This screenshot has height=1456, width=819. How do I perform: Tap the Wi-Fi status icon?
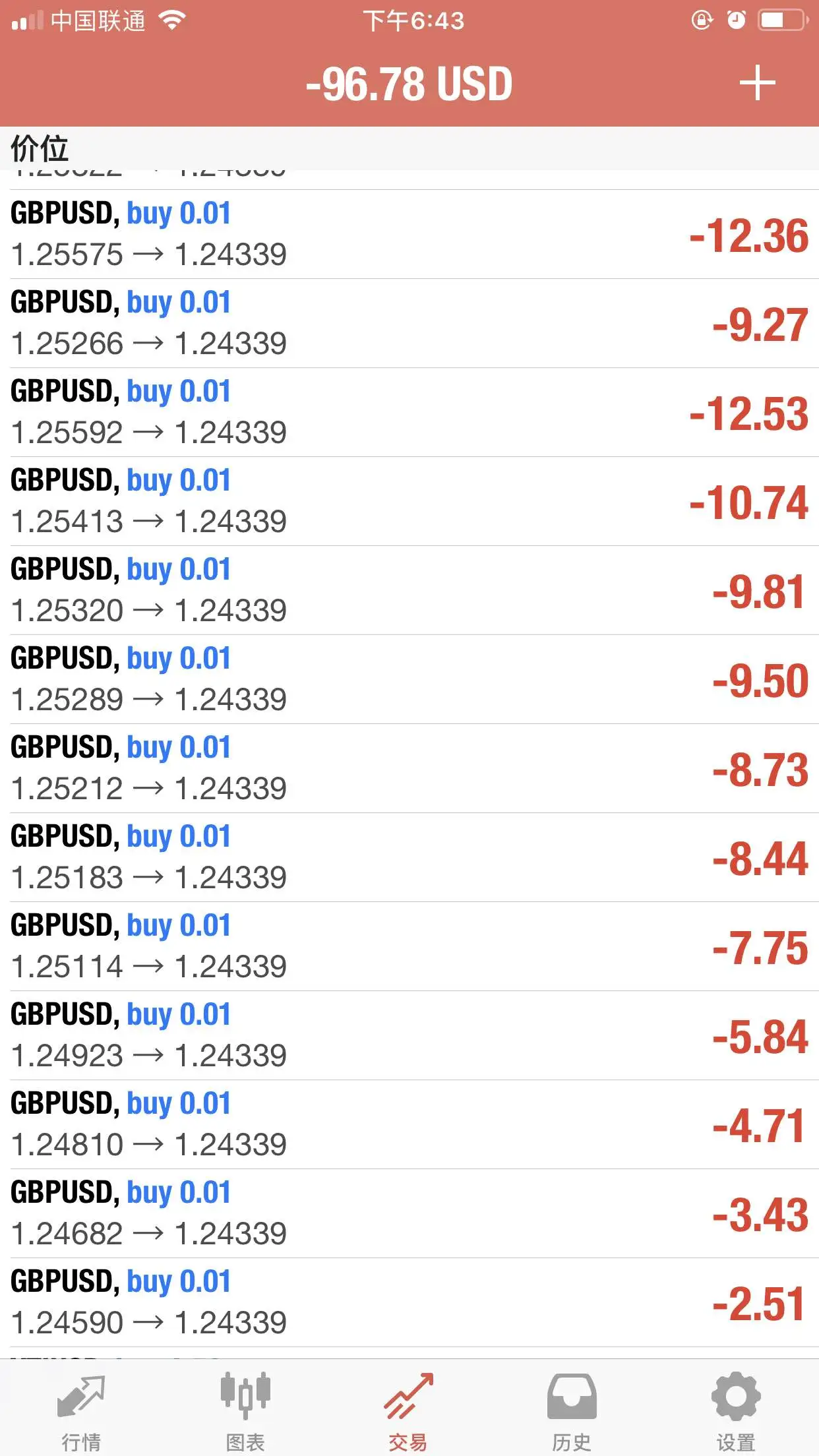coord(172,20)
